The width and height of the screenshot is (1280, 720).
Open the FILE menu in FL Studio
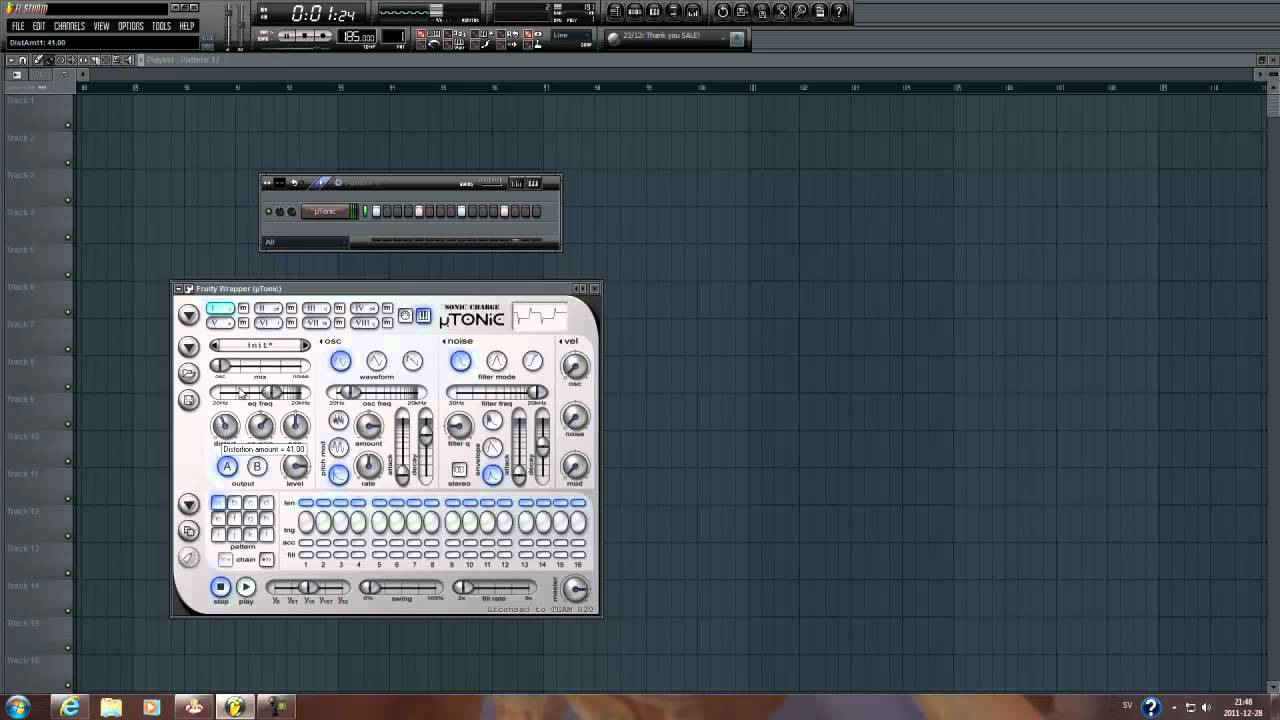click(18, 26)
